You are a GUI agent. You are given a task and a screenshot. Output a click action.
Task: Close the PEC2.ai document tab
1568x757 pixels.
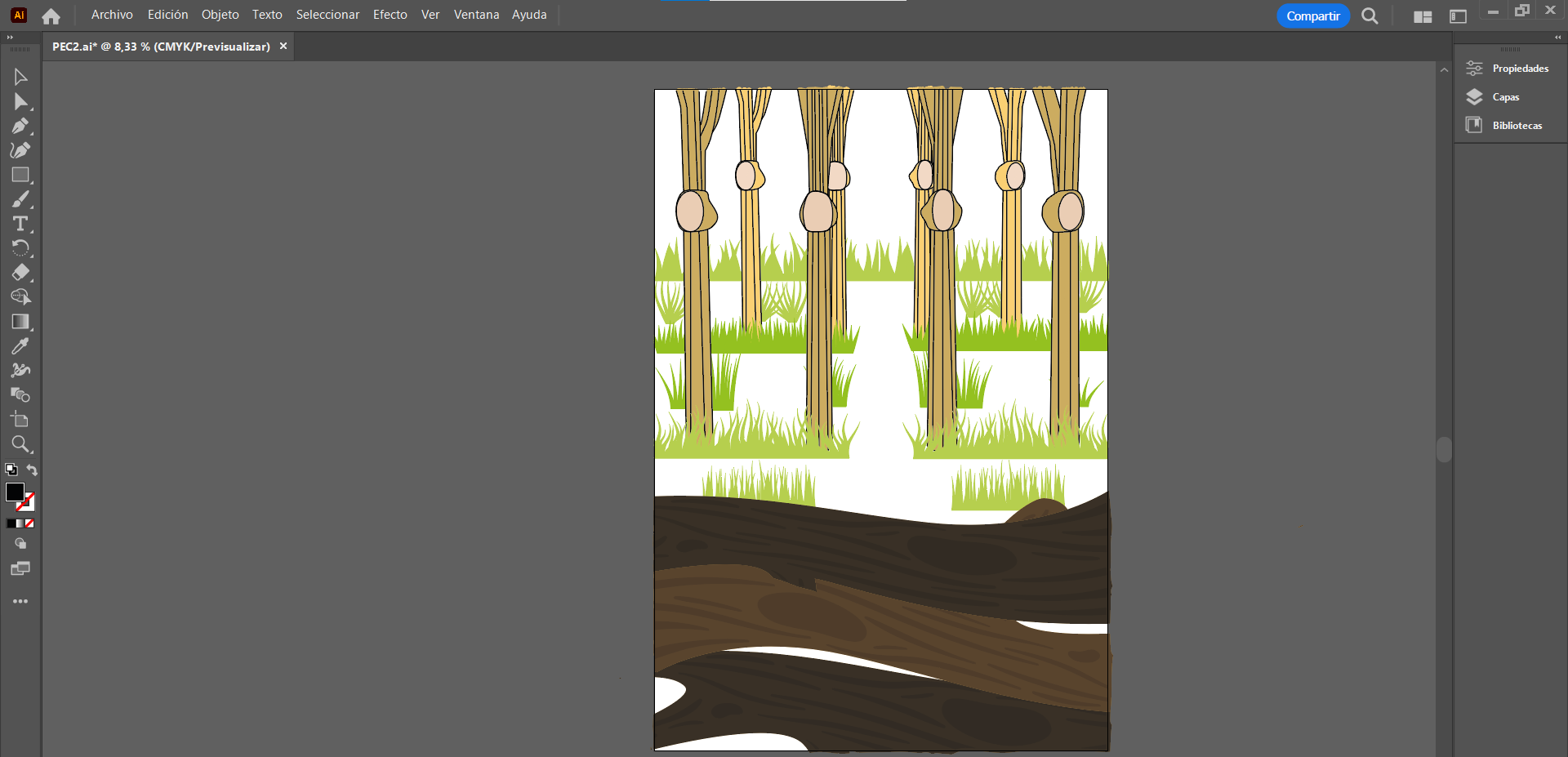coord(283,47)
